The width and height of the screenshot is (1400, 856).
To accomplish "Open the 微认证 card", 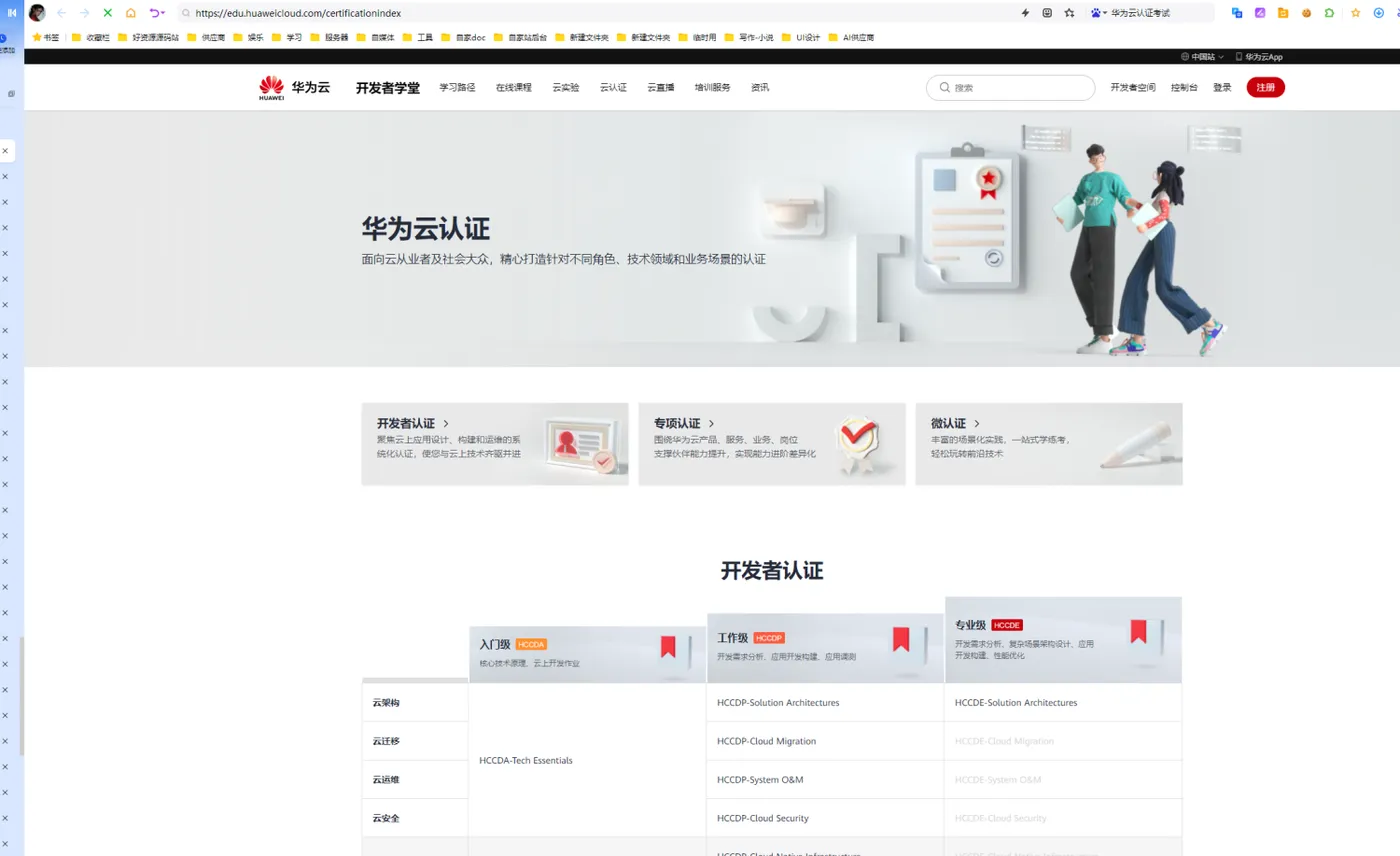I will [1049, 444].
